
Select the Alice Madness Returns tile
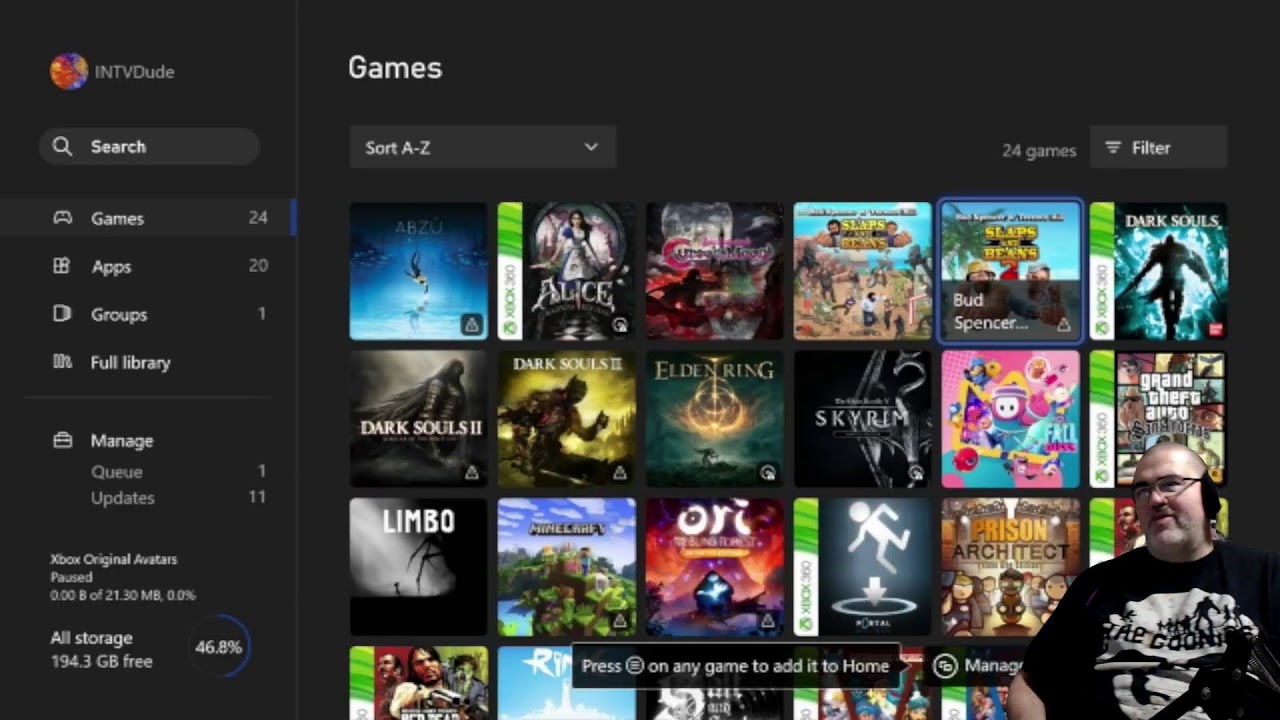(566, 271)
